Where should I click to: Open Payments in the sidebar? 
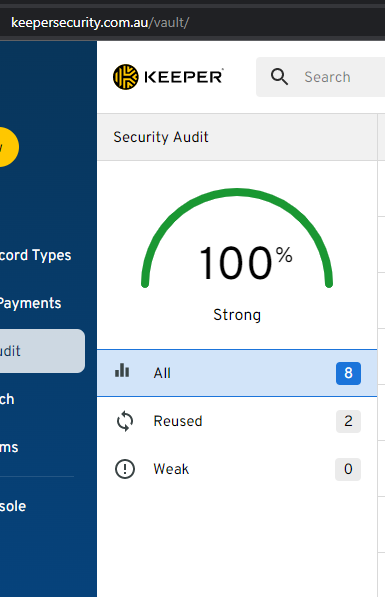coord(30,303)
